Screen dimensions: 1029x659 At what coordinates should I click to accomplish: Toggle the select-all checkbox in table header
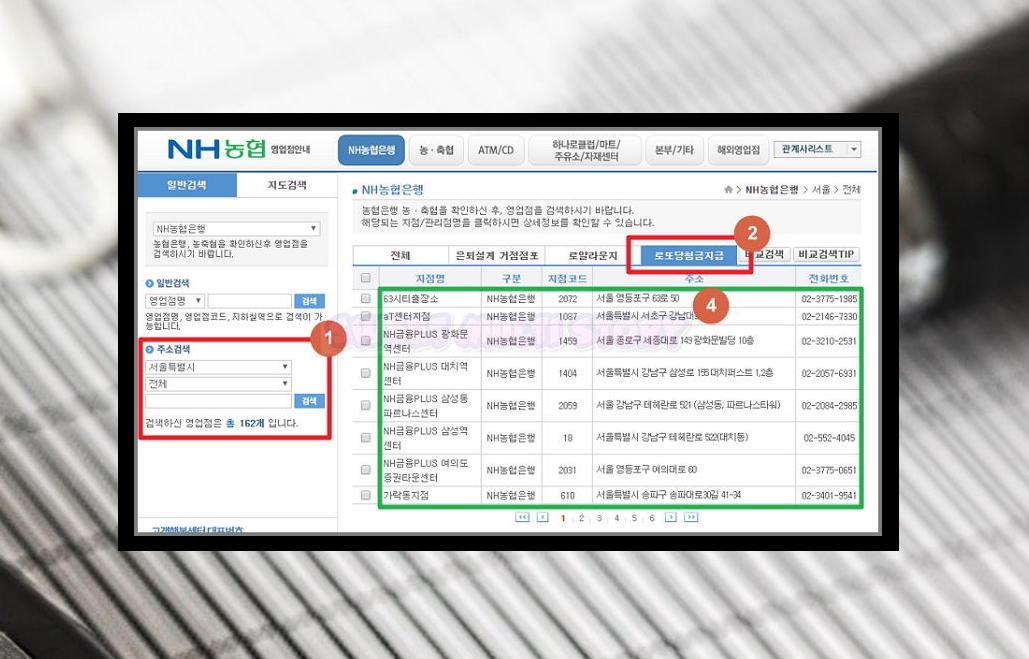[x=366, y=278]
